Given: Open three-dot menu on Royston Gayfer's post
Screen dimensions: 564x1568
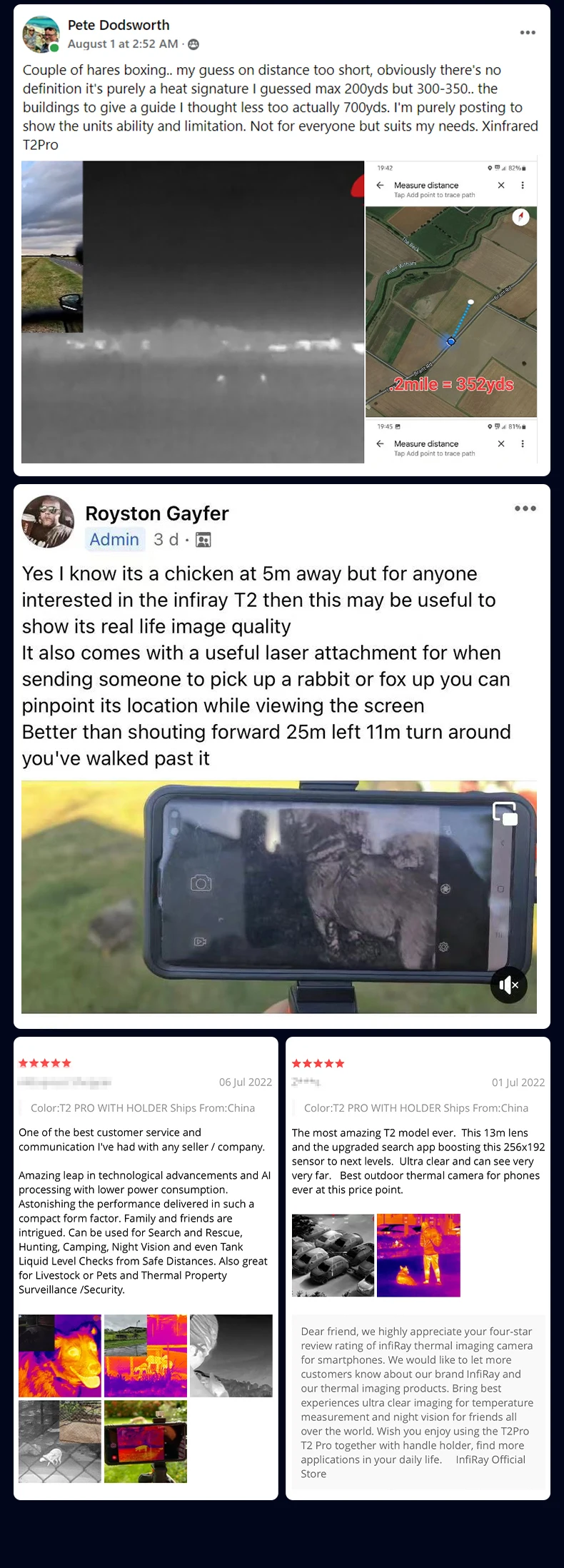Looking at the screenshot, I should (525, 508).
